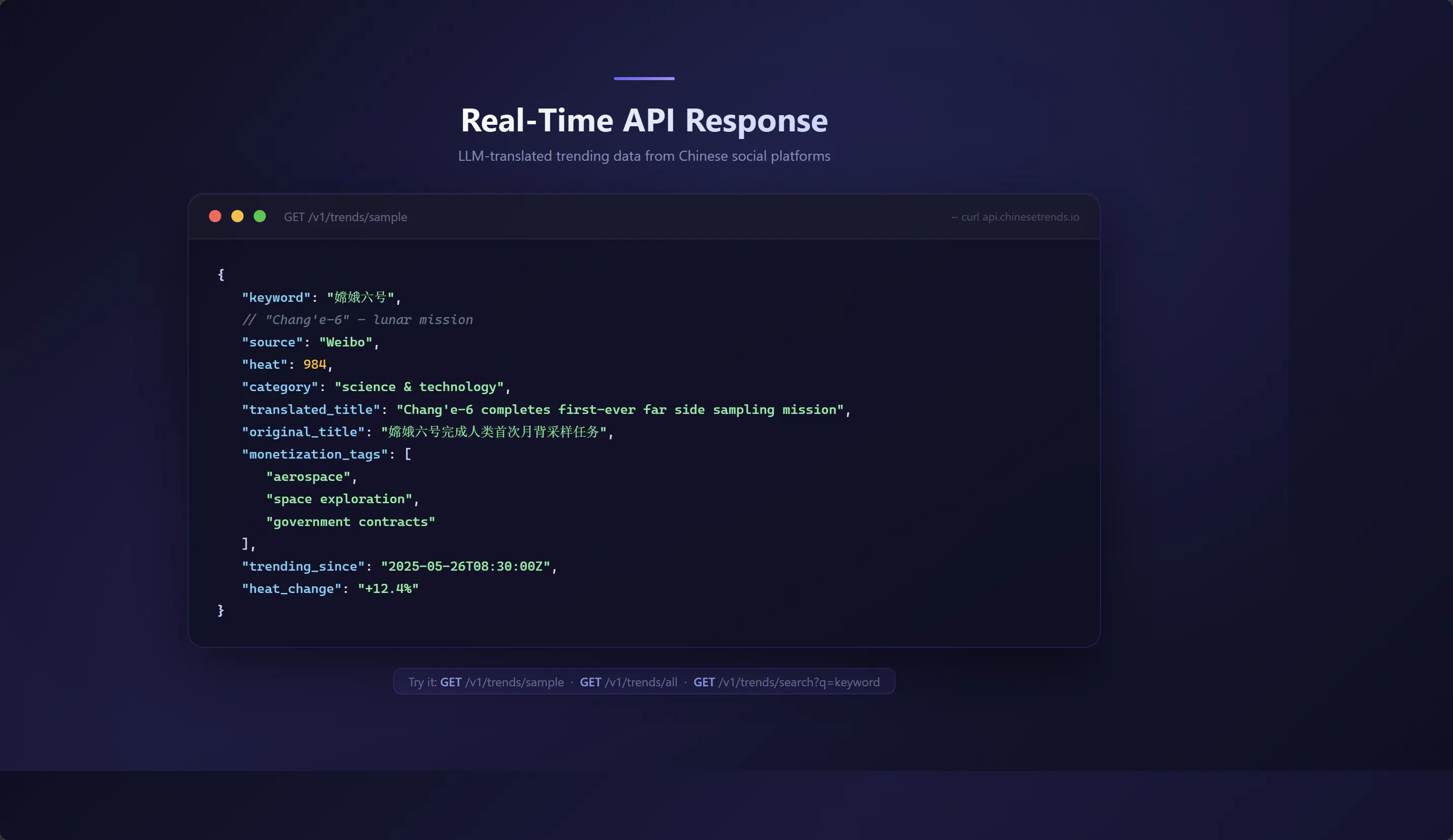The width and height of the screenshot is (1453, 840).
Task: Click the curl api.chinesetrends.io text
Action: (1015, 217)
